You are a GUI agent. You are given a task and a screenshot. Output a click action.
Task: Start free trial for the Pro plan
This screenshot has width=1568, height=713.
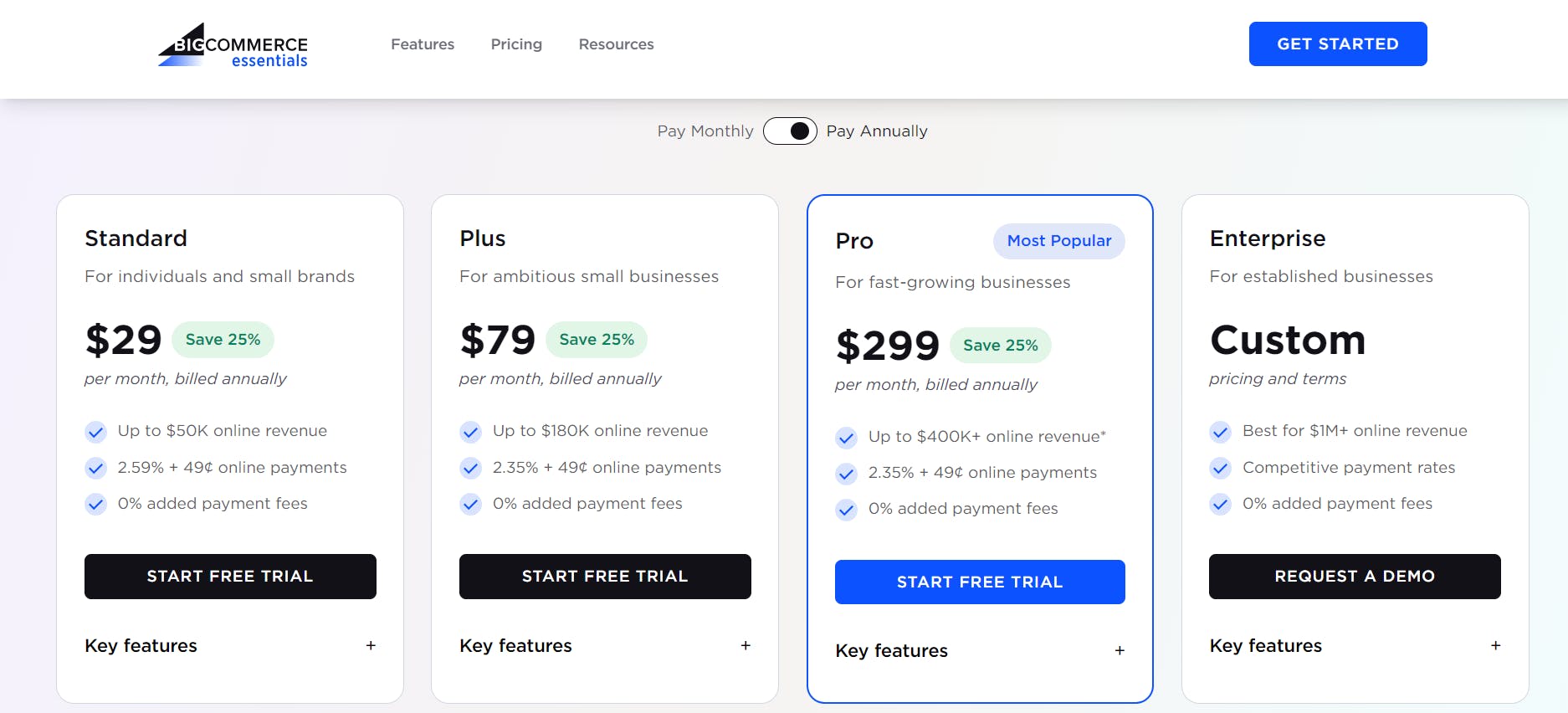click(979, 582)
